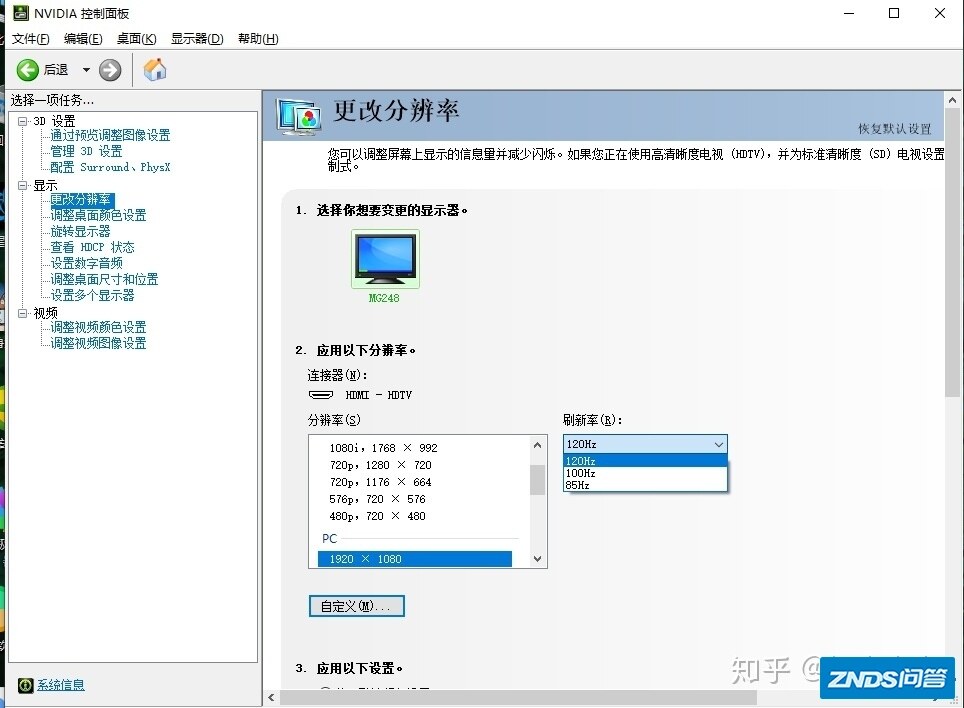Open 配置 Surround、PhysX
The height and width of the screenshot is (708, 964).
(x=110, y=167)
